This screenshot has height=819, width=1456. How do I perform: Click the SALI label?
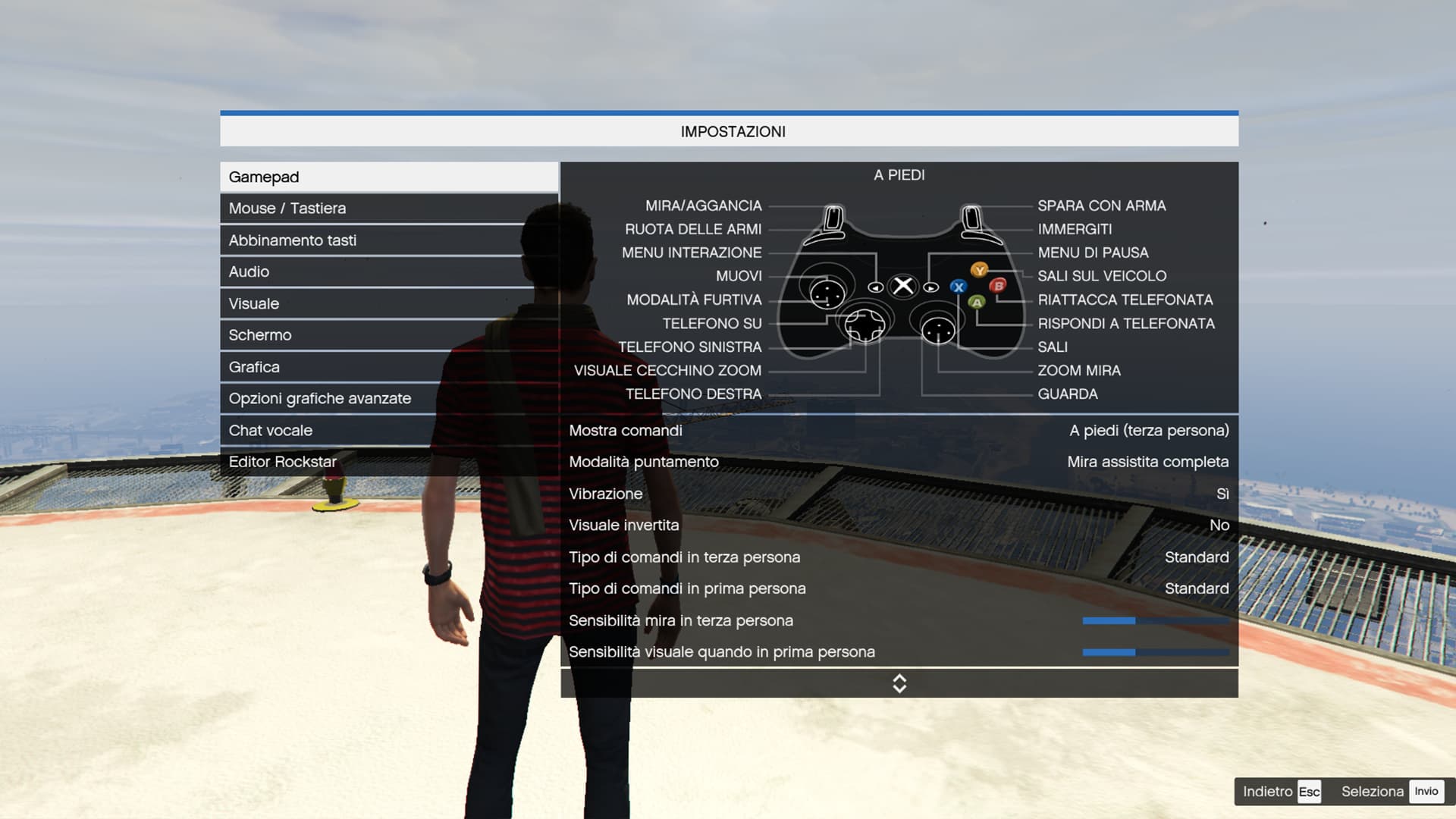click(x=1053, y=347)
